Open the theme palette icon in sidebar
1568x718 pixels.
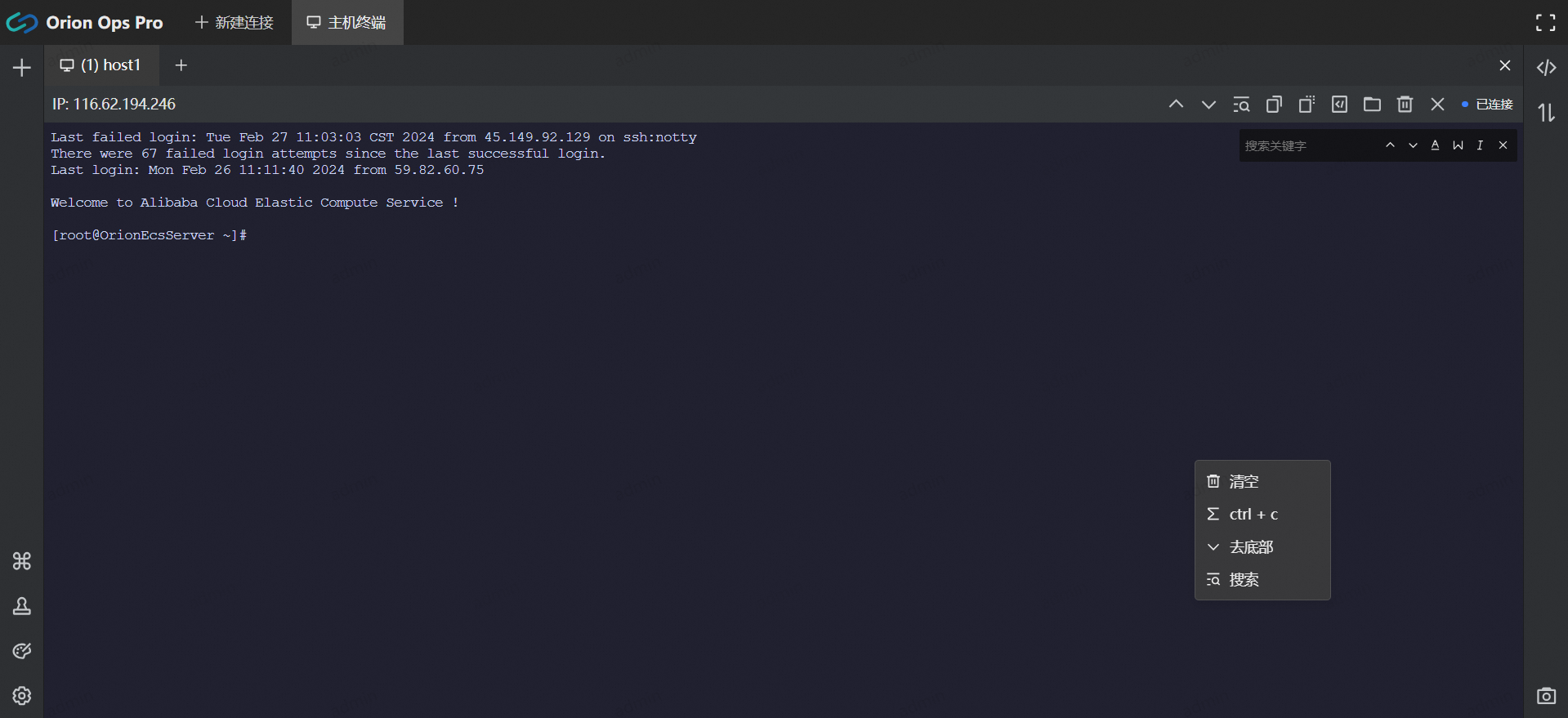click(x=22, y=651)
